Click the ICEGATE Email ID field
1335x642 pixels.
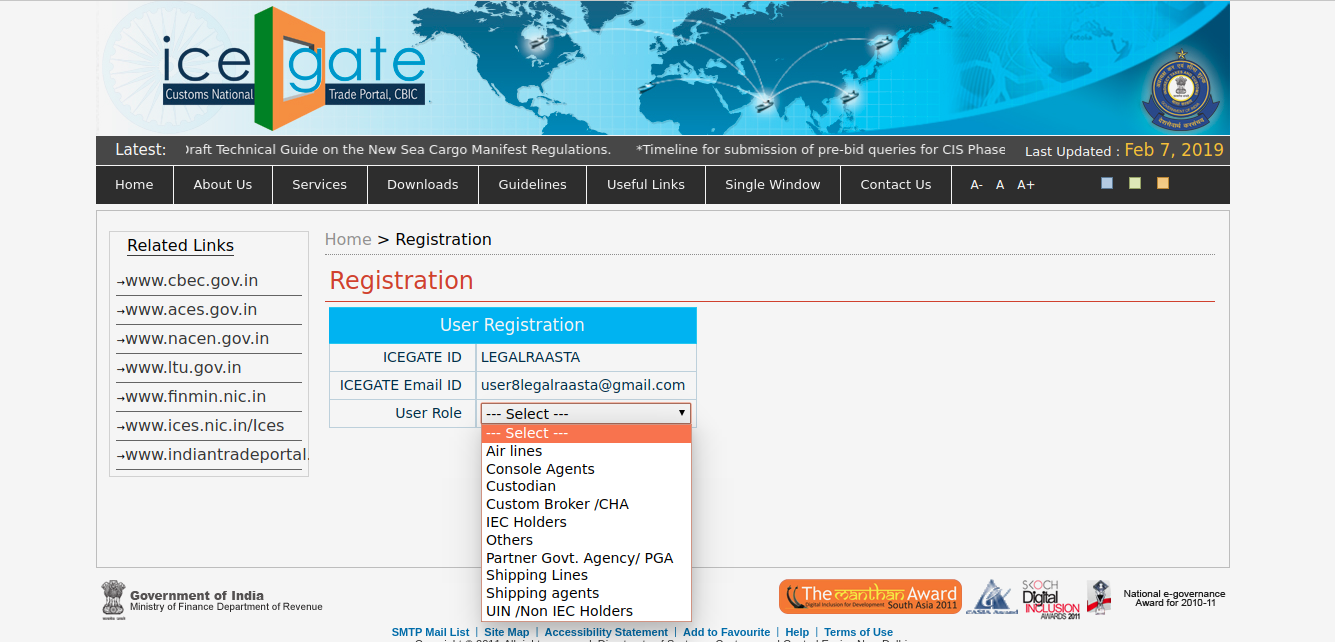point(583,385)
